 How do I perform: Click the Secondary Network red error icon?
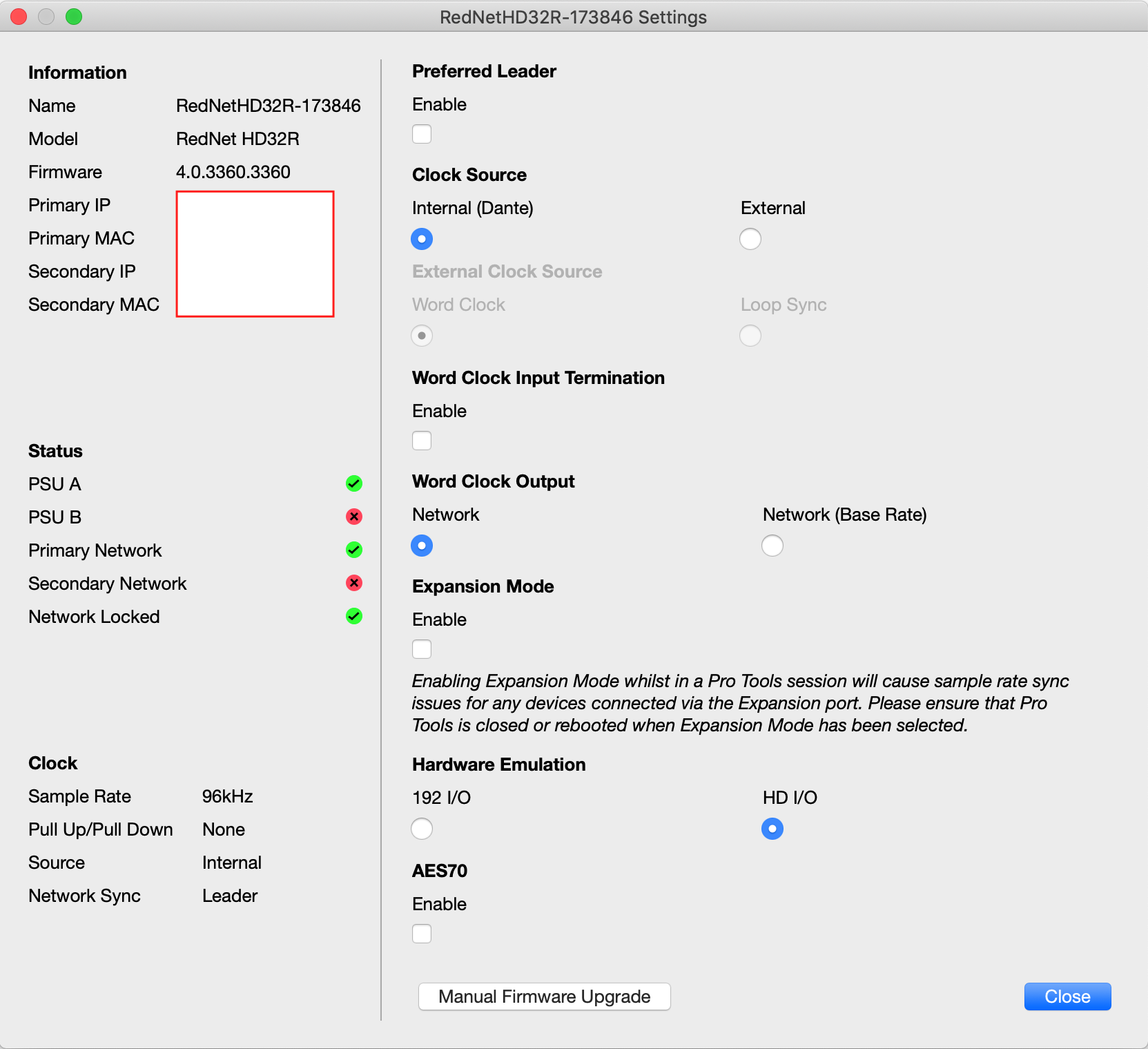(354, 583)
